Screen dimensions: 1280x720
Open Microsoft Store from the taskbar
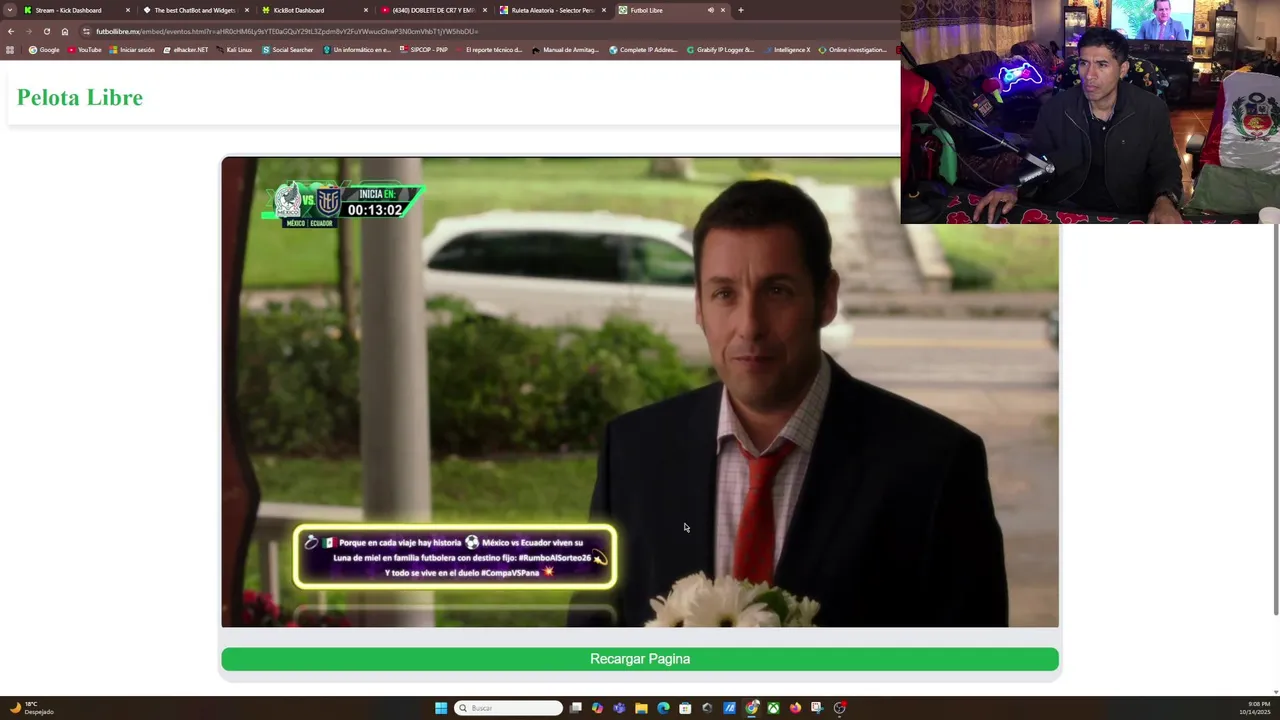pyautogui.click(x=685, y=708)
